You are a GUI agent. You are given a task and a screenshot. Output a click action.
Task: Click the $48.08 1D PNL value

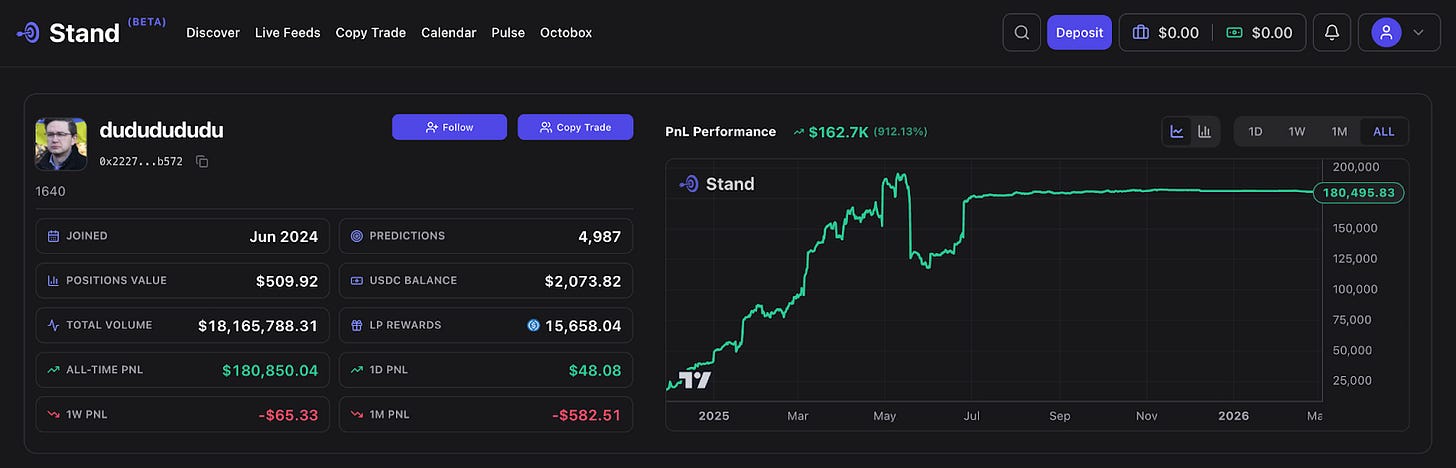click(x=595, y=370)
